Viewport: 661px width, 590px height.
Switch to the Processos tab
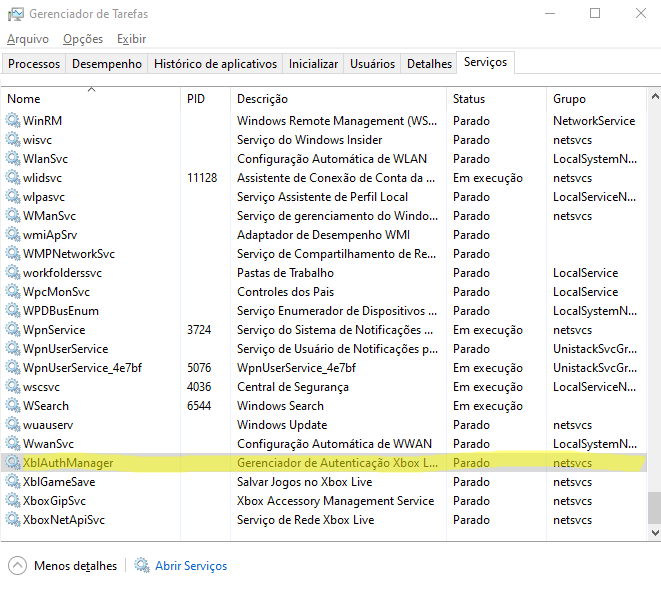point(34,64)
